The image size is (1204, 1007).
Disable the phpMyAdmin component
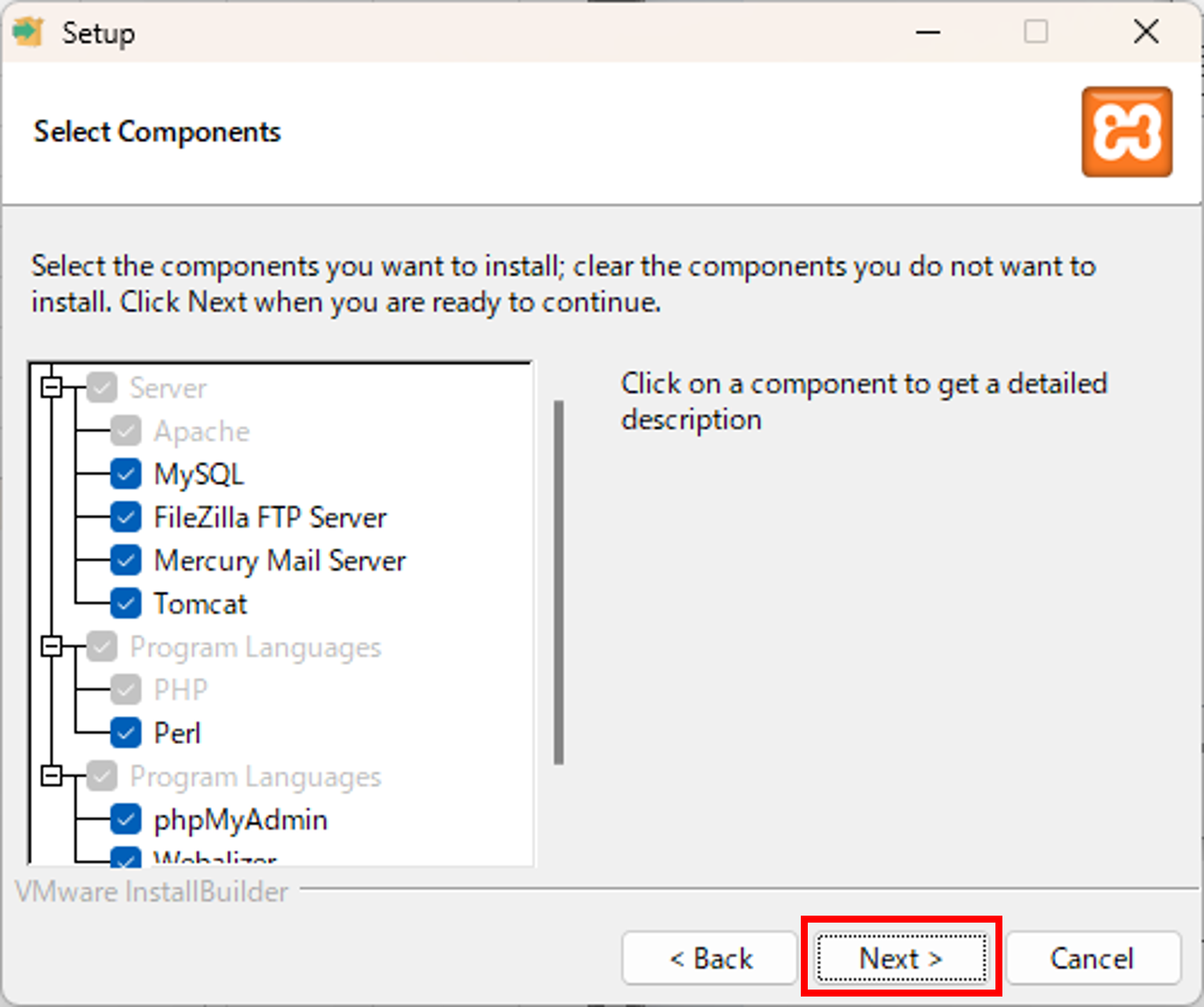(x=125, y=819)
